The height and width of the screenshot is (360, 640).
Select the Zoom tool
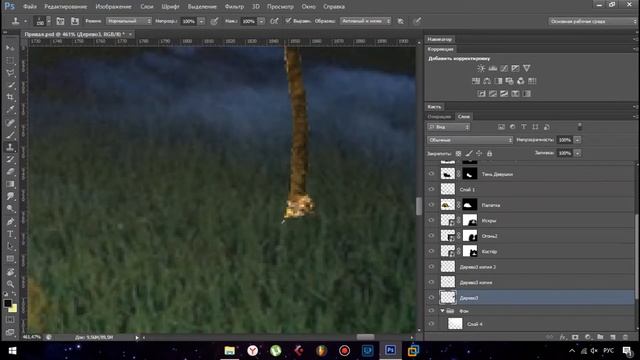(x=10, y=284)
